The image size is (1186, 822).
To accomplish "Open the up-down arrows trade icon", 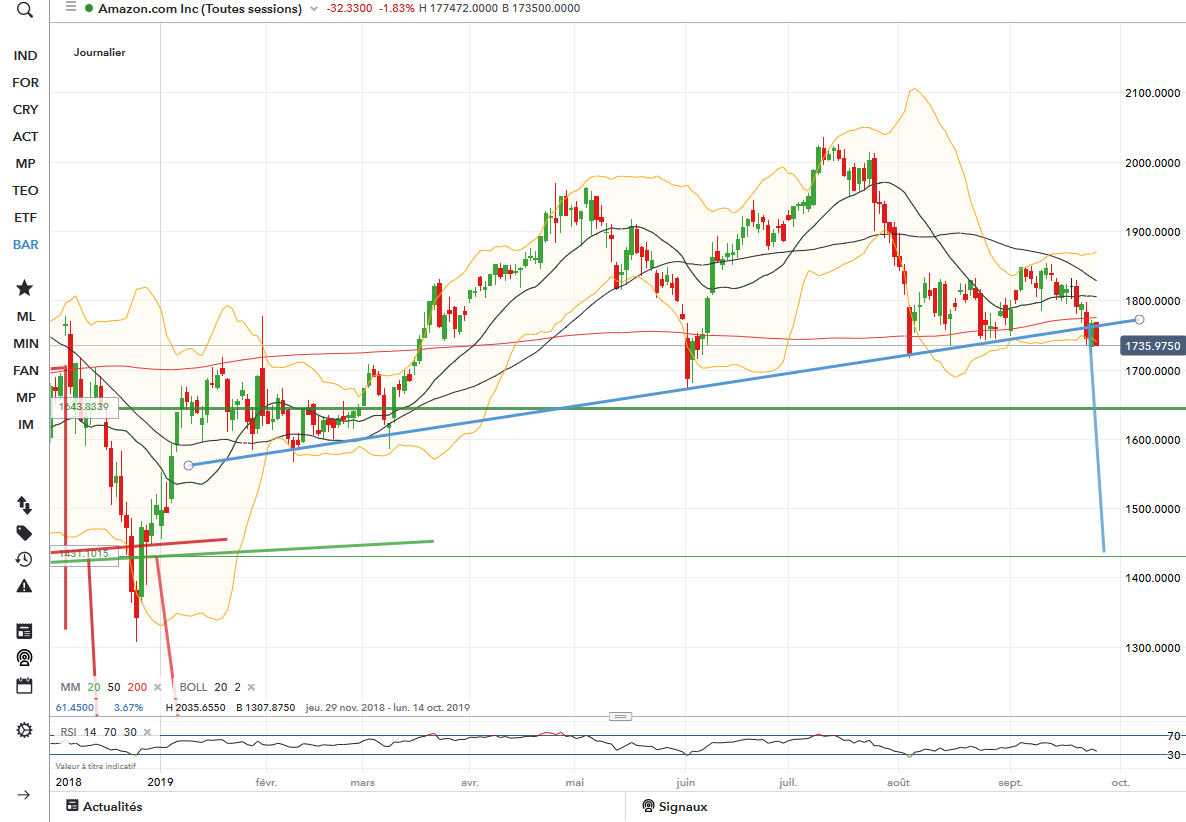I will pos(24,505).
